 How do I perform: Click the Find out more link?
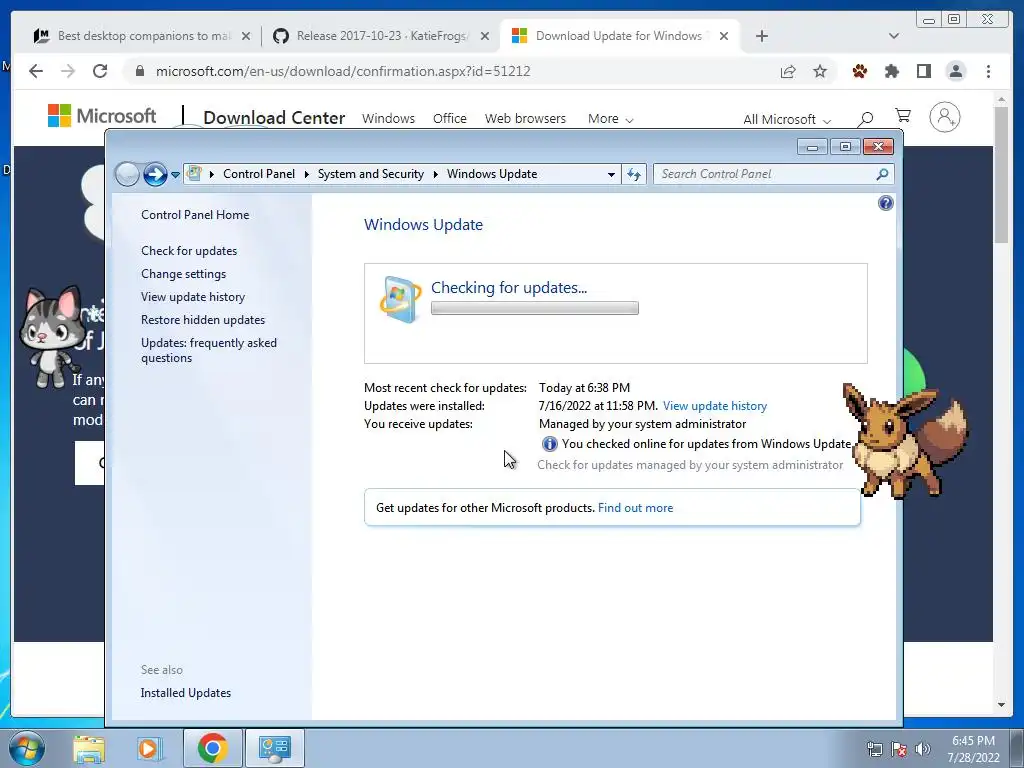point(635,508)
